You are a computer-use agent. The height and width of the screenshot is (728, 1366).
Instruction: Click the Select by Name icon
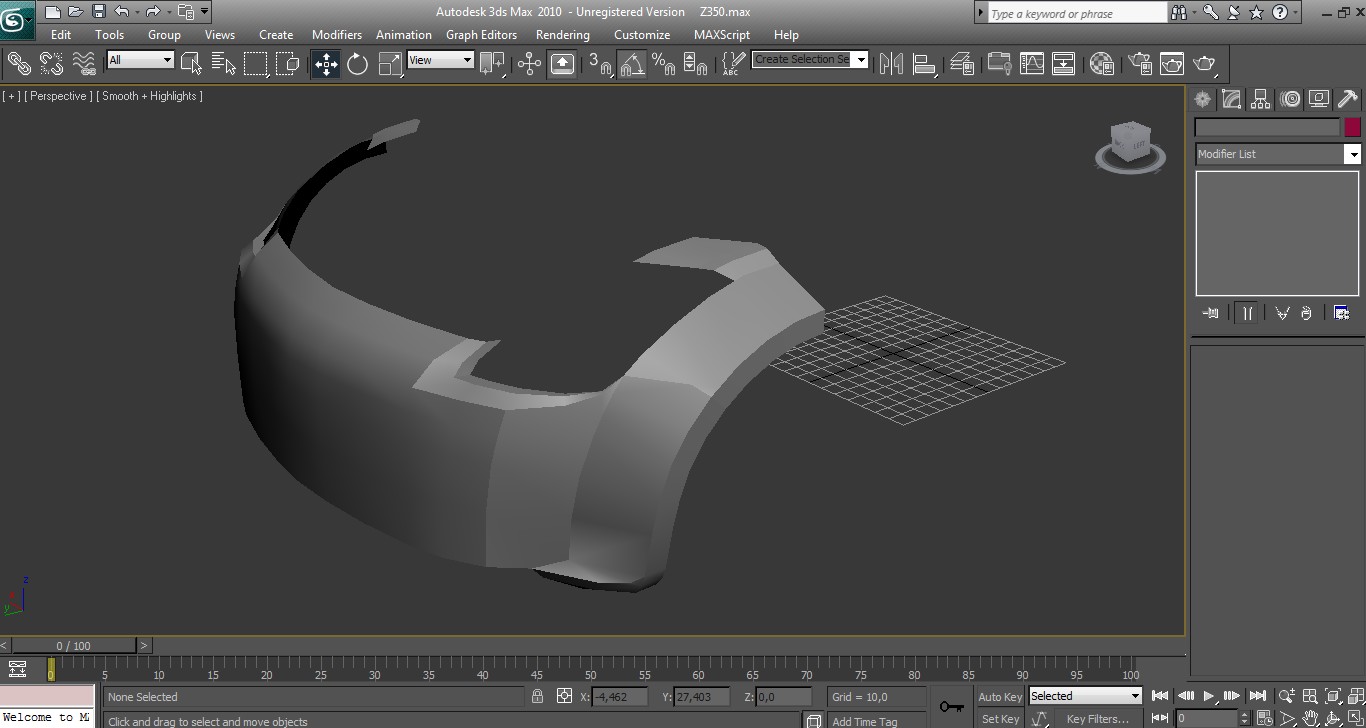pos(223,65)
